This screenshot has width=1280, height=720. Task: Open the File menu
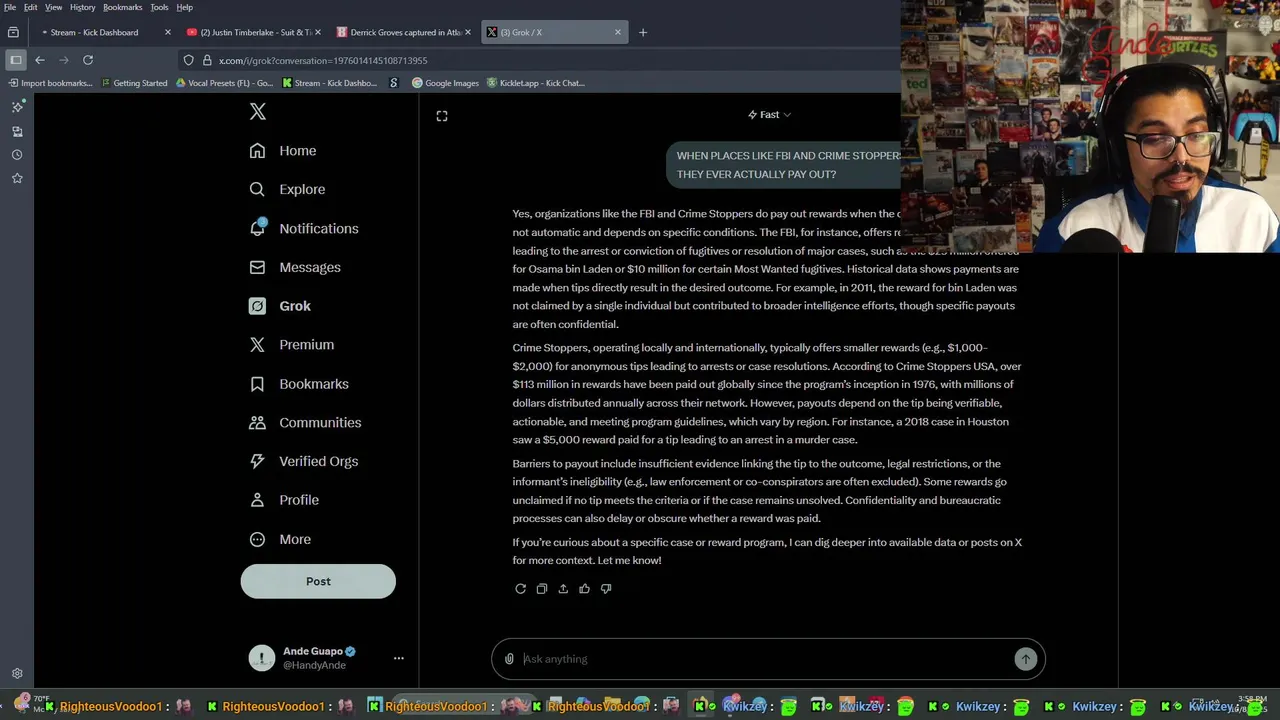pyautogui.click(x=10, y=7)
